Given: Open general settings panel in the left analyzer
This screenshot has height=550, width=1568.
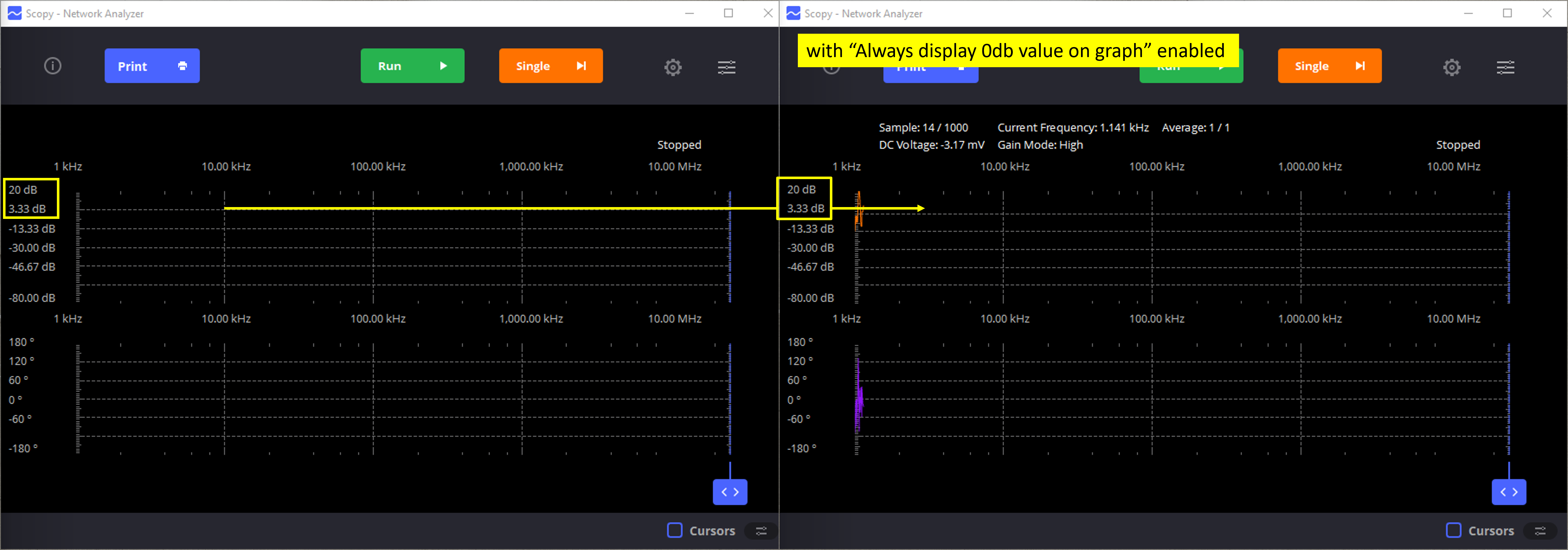Looking at the screenshot, I should click(726, 67).
